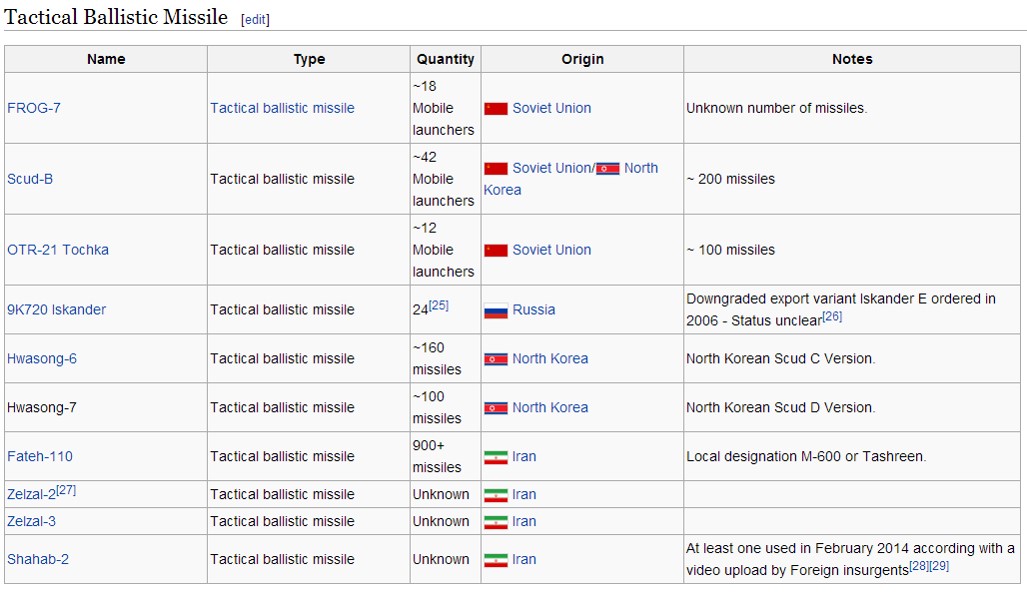This screenshot has height=594, width=1027.
Task: Click the Russian flag icon
Action: 496,311
